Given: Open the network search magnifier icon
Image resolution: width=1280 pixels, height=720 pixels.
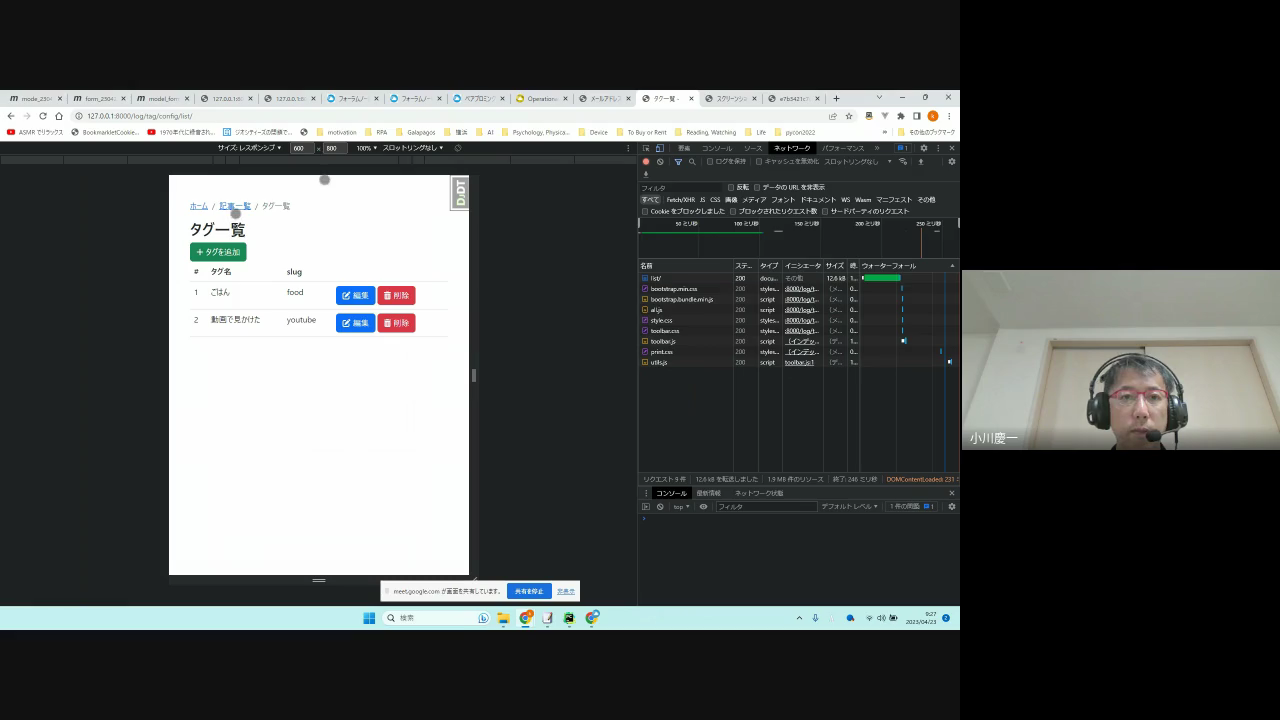Looking at the screenshot, I should tap(692, 161).
